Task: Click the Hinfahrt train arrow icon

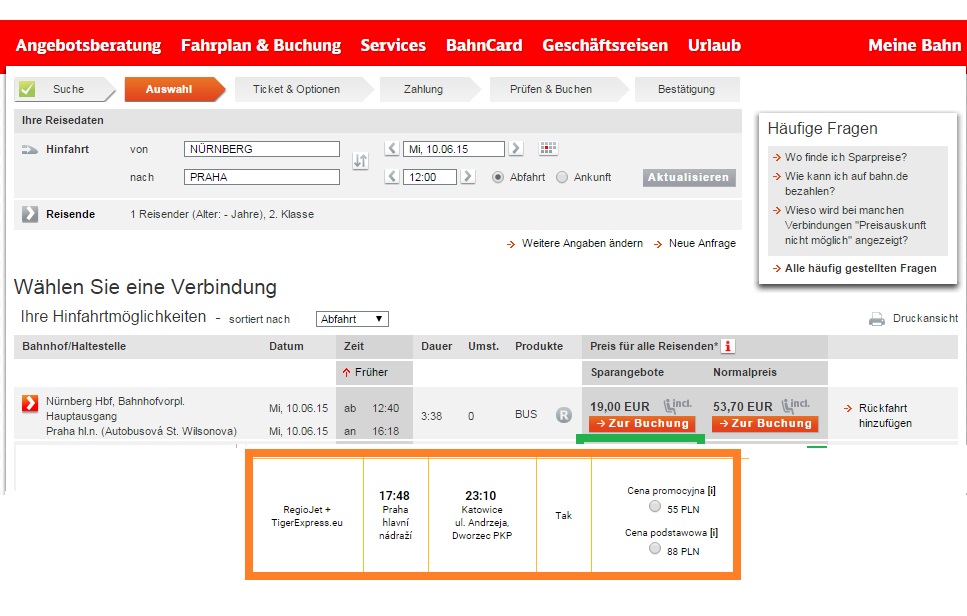Action: pos(30,149)
